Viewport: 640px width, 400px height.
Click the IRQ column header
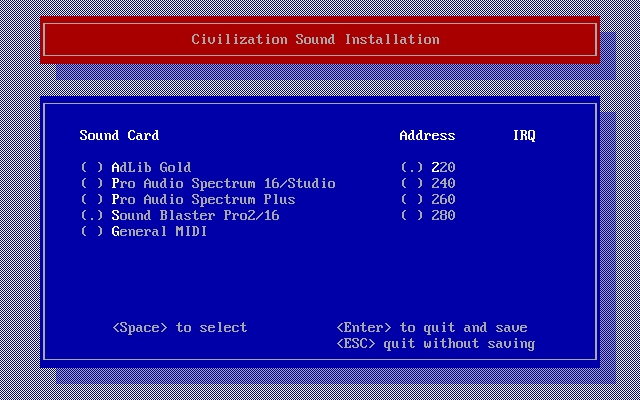[524, 136]
